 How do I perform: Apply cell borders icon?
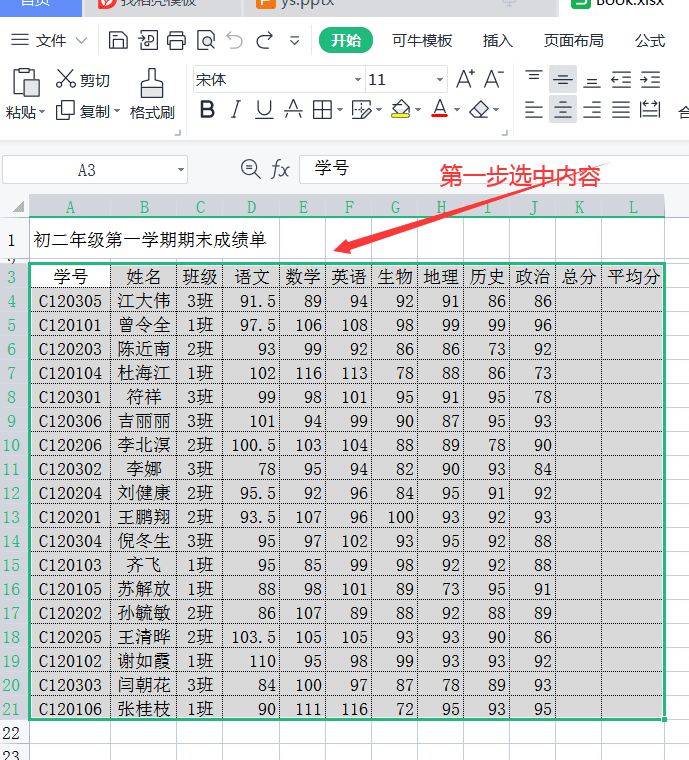[322, 110]
